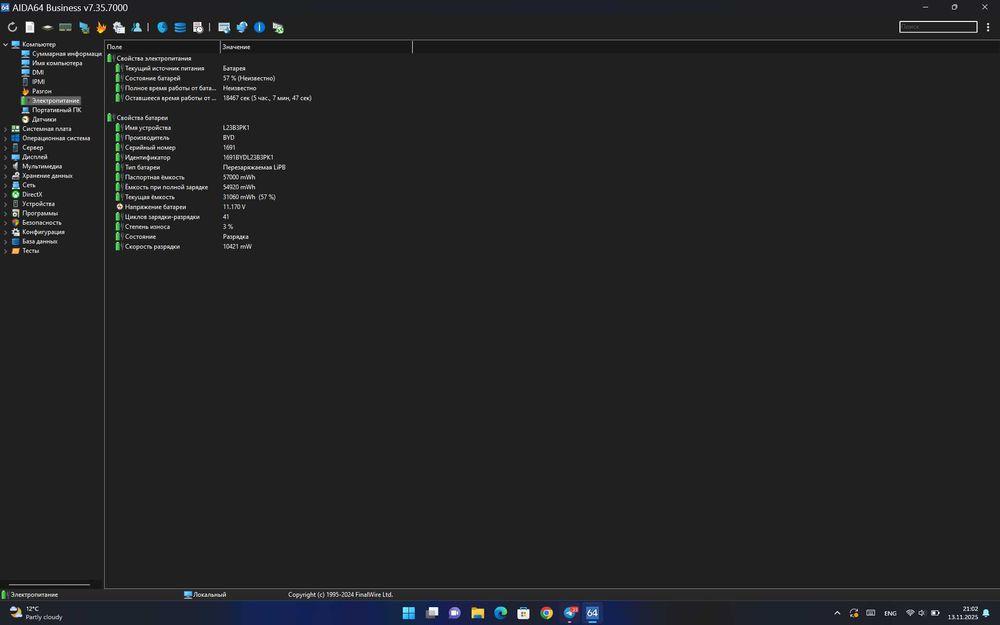The height and width of the screenshot is (625, 1000).
Task: Click inside the search field
Action: 938,27
